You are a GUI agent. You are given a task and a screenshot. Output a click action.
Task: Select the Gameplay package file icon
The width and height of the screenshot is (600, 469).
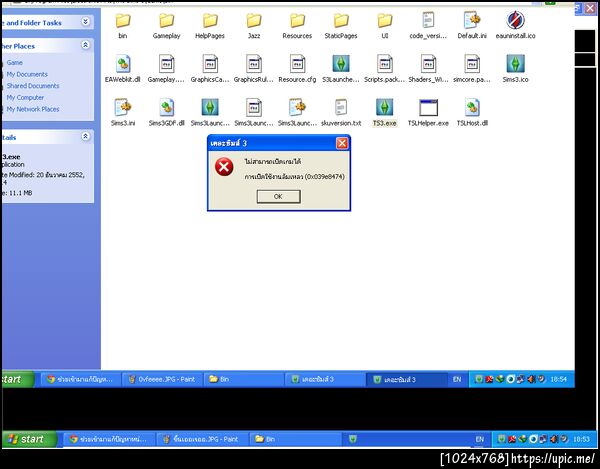coord(166,64)
